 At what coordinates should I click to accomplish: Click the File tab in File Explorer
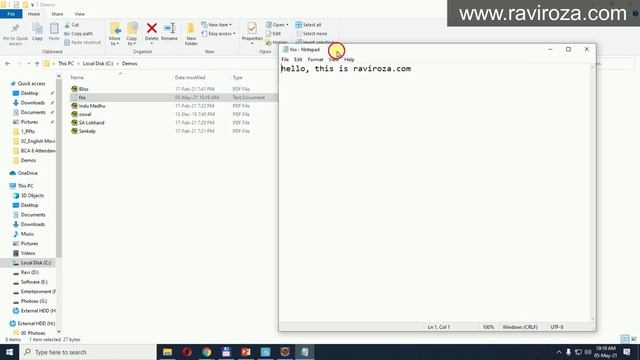11,14
